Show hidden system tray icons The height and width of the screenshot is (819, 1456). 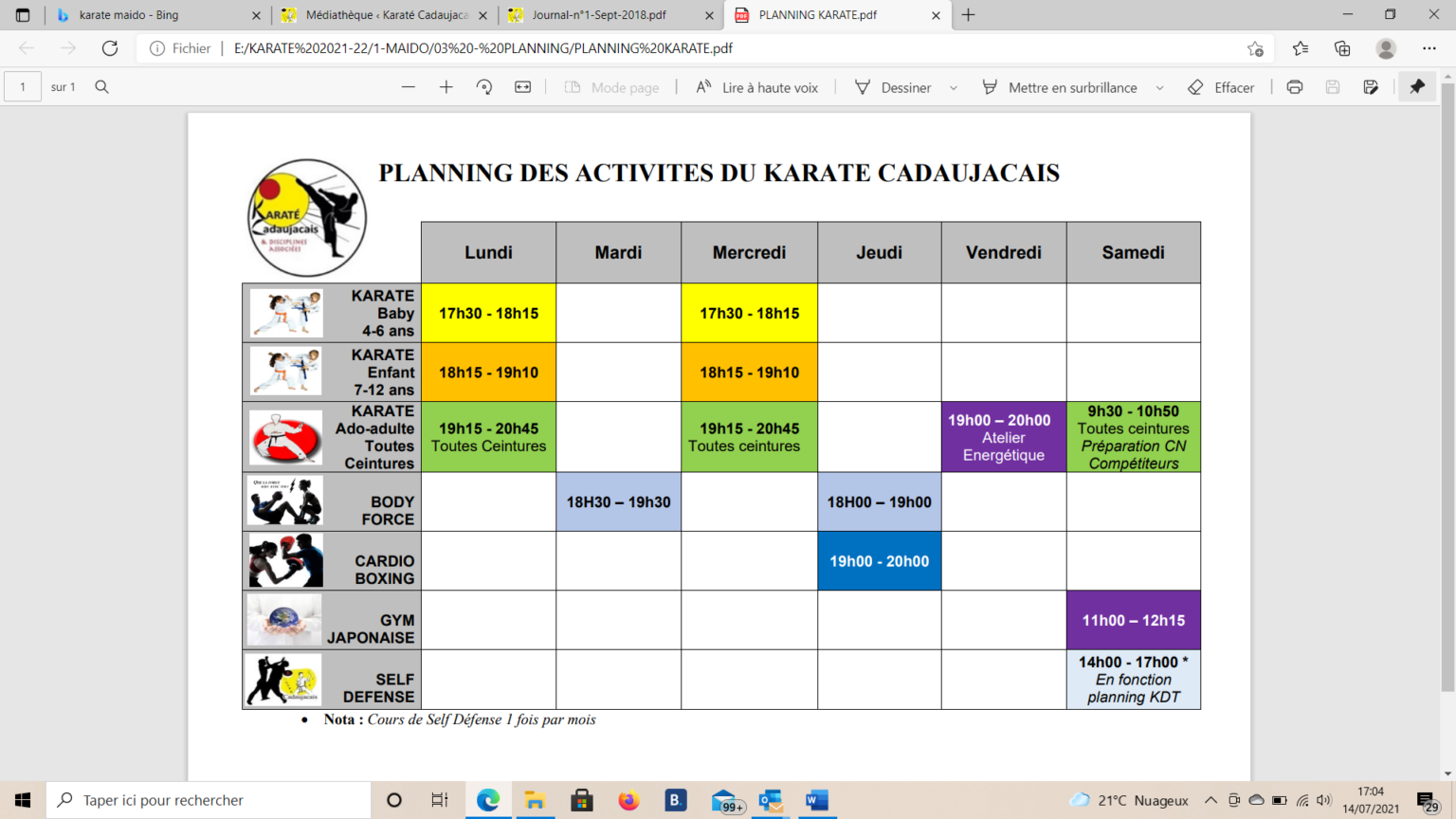(1210, 800)
